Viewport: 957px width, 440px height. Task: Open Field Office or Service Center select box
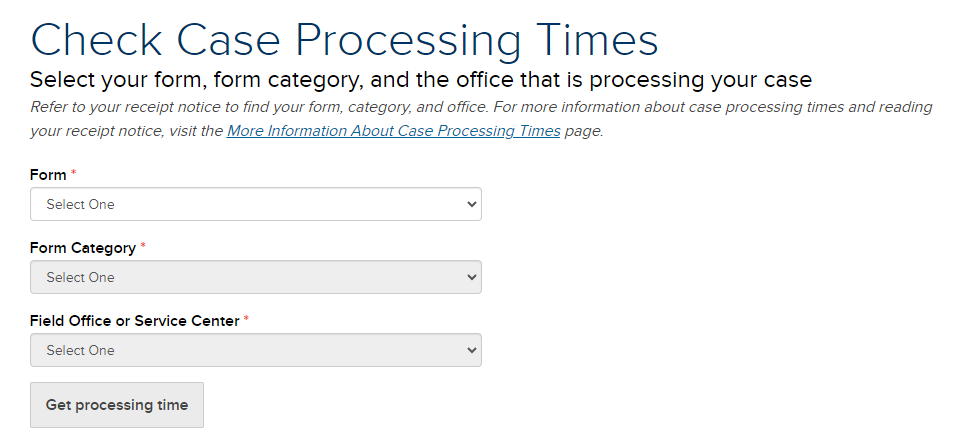[255, 350]
